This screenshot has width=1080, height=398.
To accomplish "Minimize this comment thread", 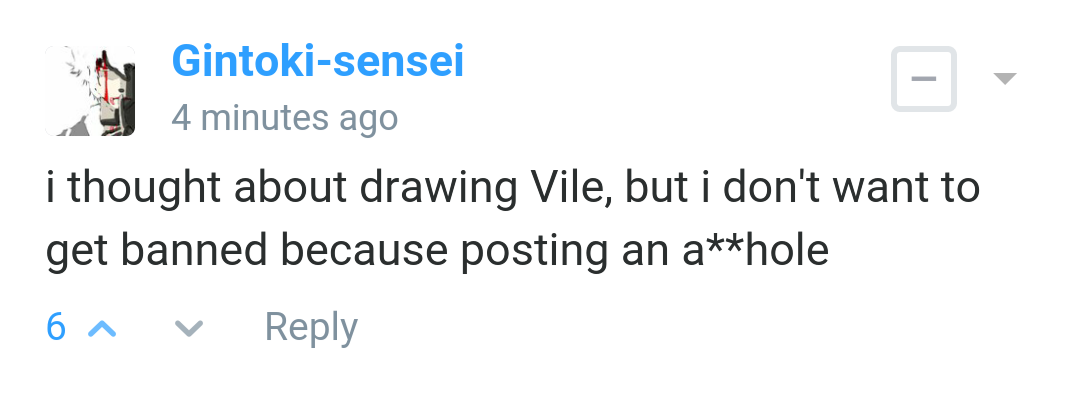I will click(924, 78).
